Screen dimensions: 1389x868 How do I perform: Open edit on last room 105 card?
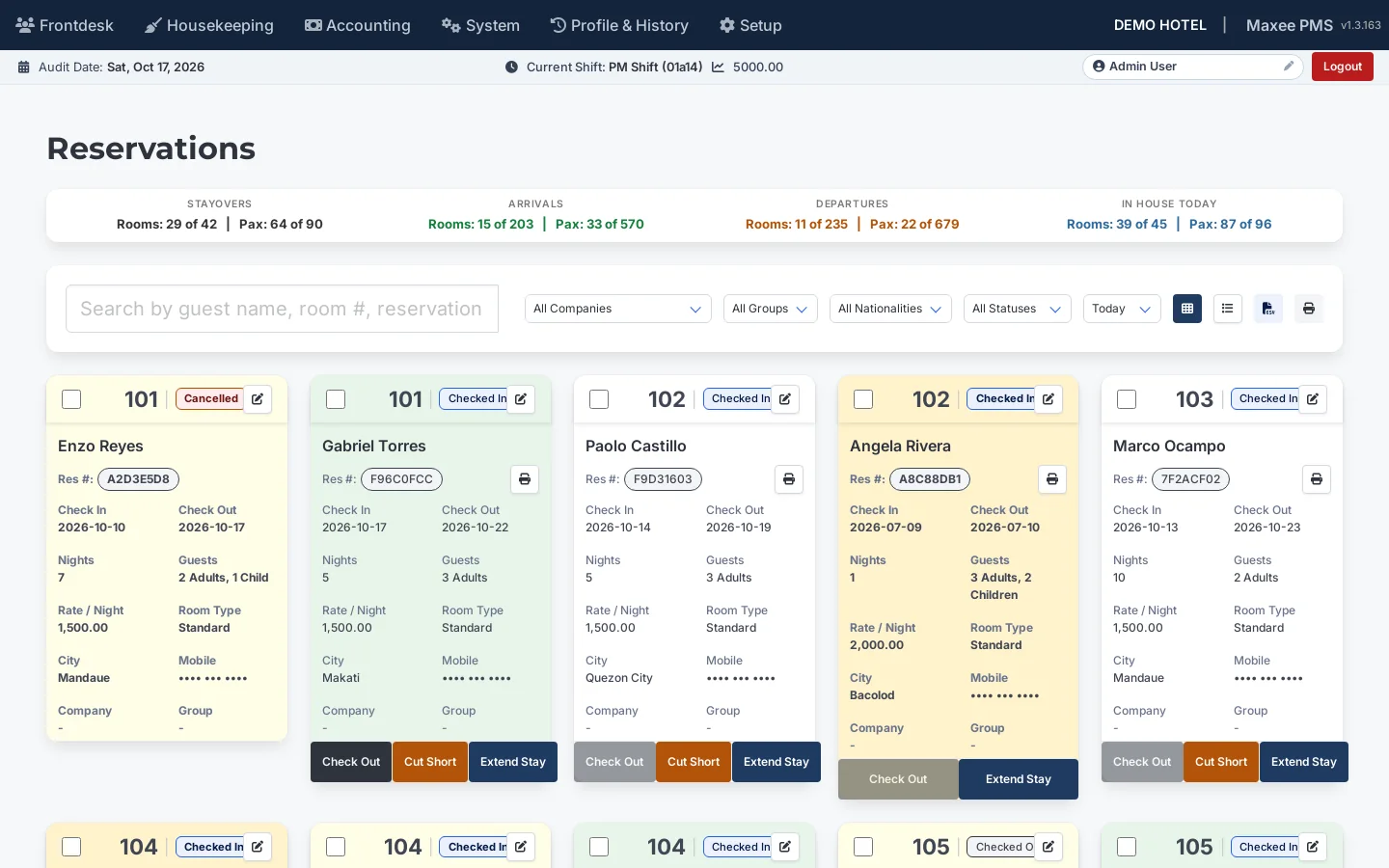1313,847
